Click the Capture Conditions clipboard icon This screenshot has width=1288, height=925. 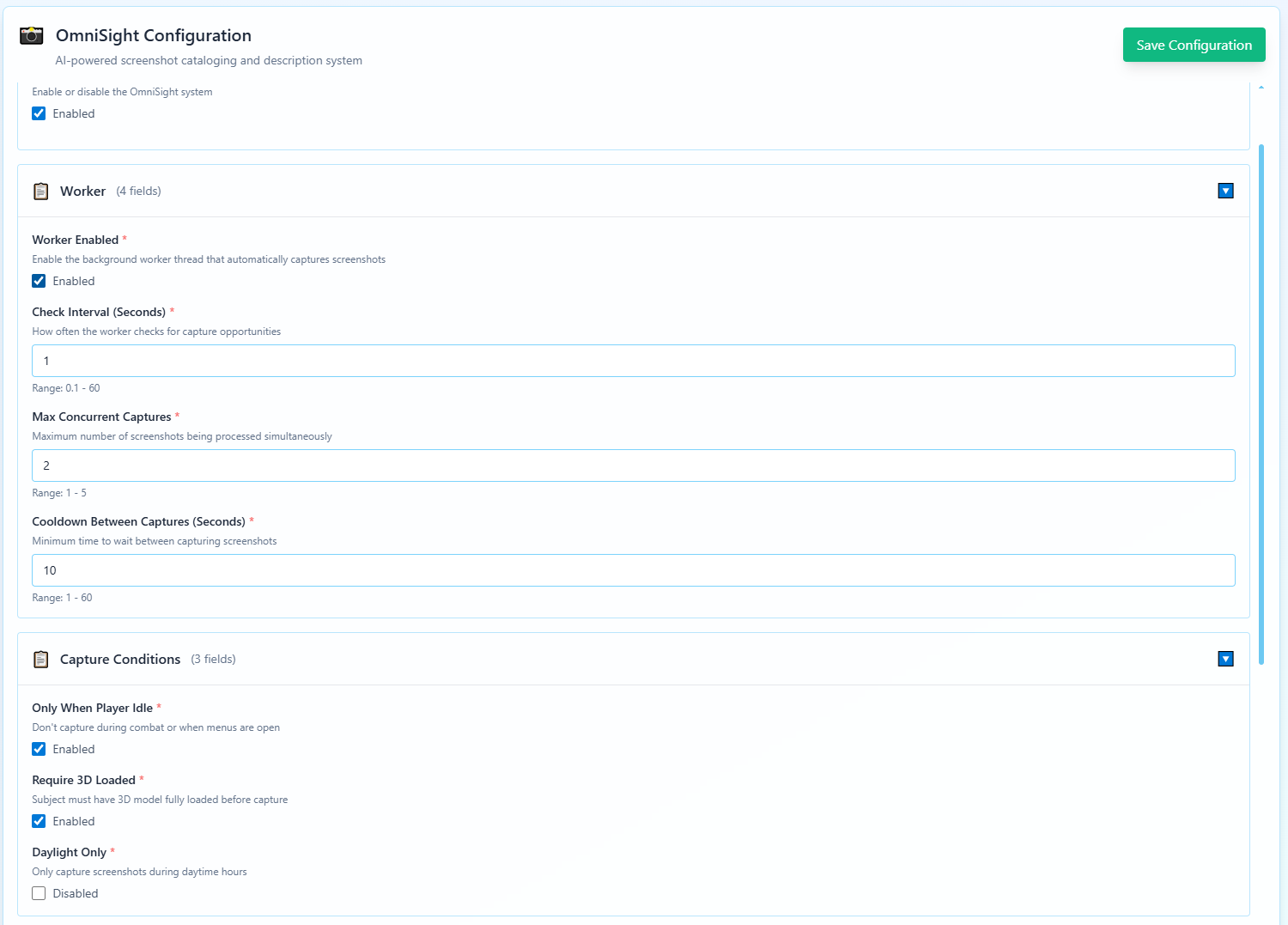pos(40,659)
